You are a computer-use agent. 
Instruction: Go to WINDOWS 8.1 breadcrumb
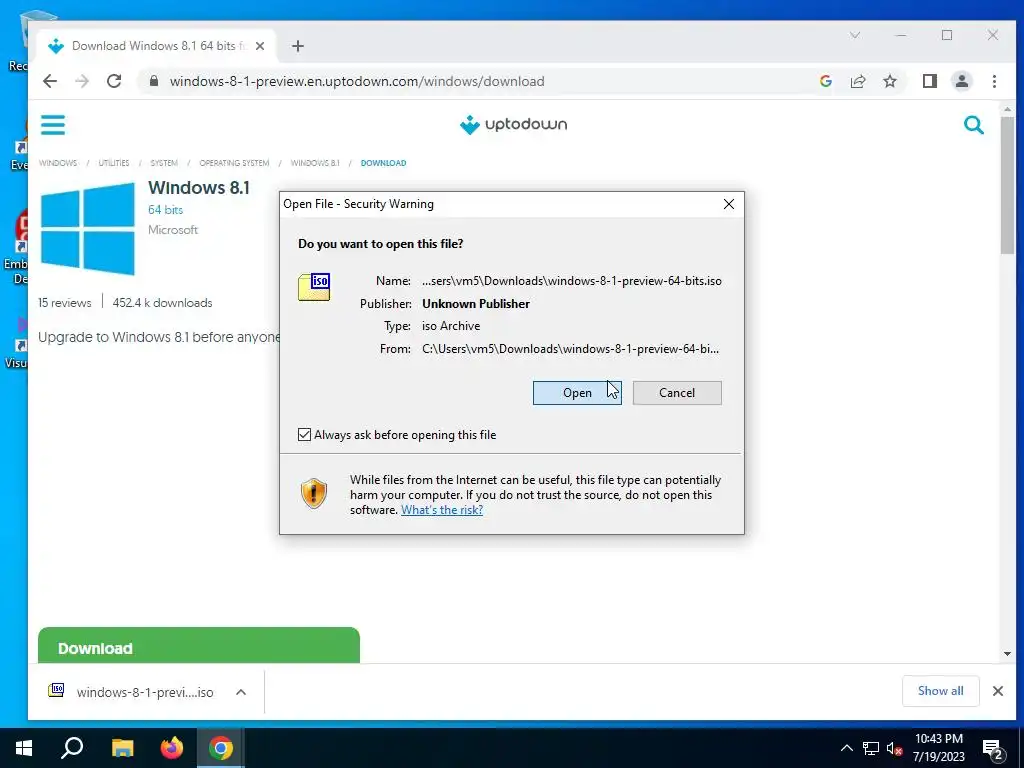[x=315, y=163]
